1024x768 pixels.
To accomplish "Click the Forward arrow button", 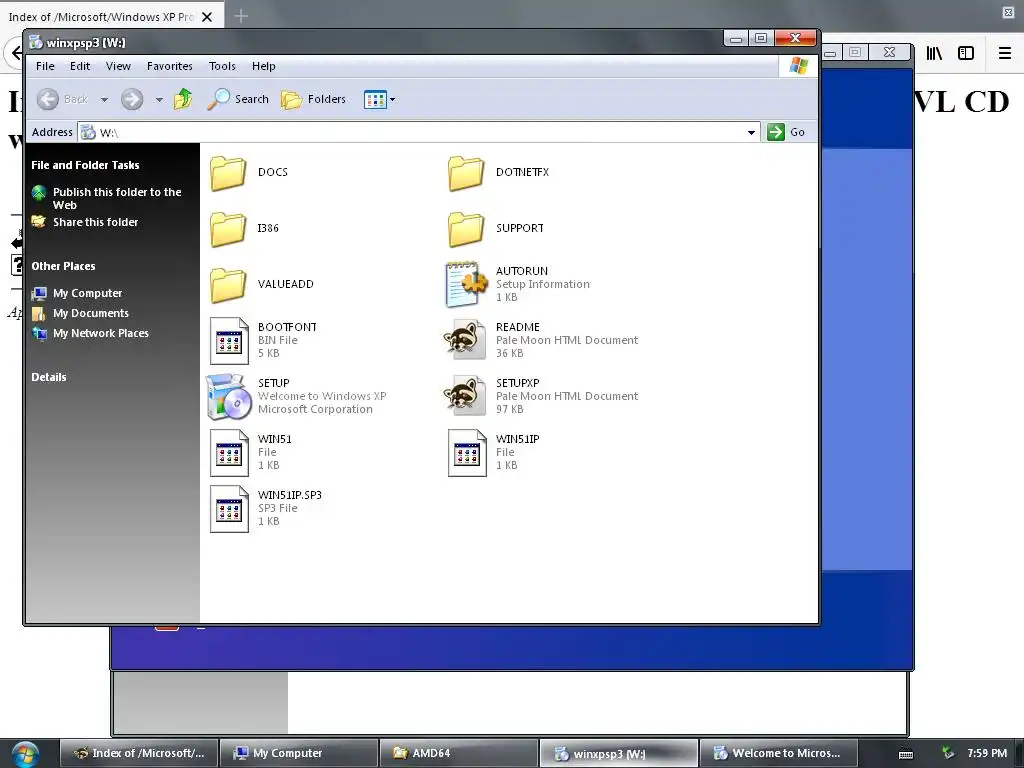I will coord(132,99).
